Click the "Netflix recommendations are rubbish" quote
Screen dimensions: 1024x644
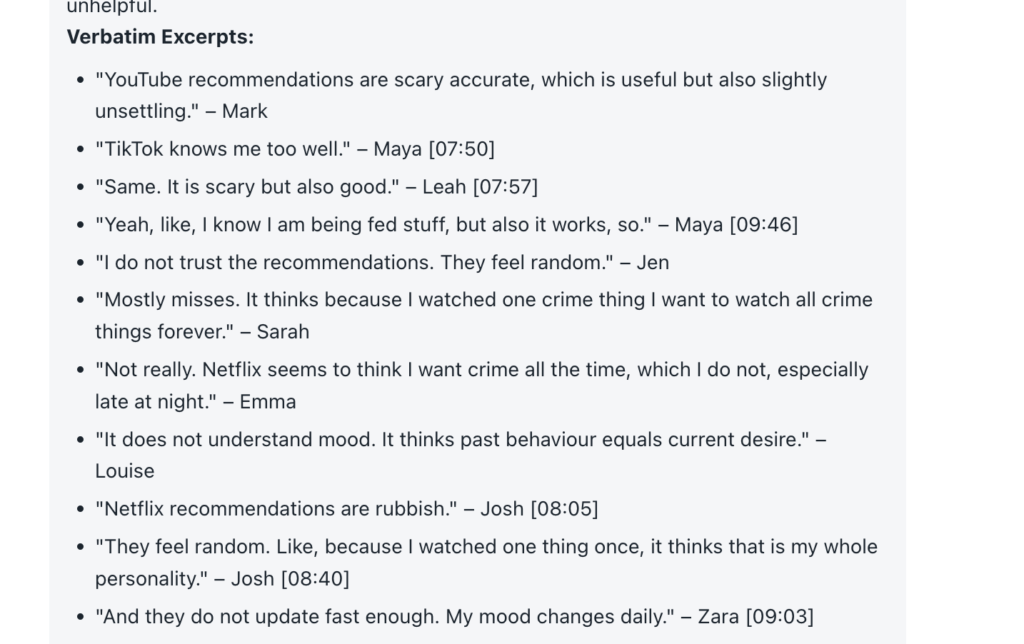(275, 509)
